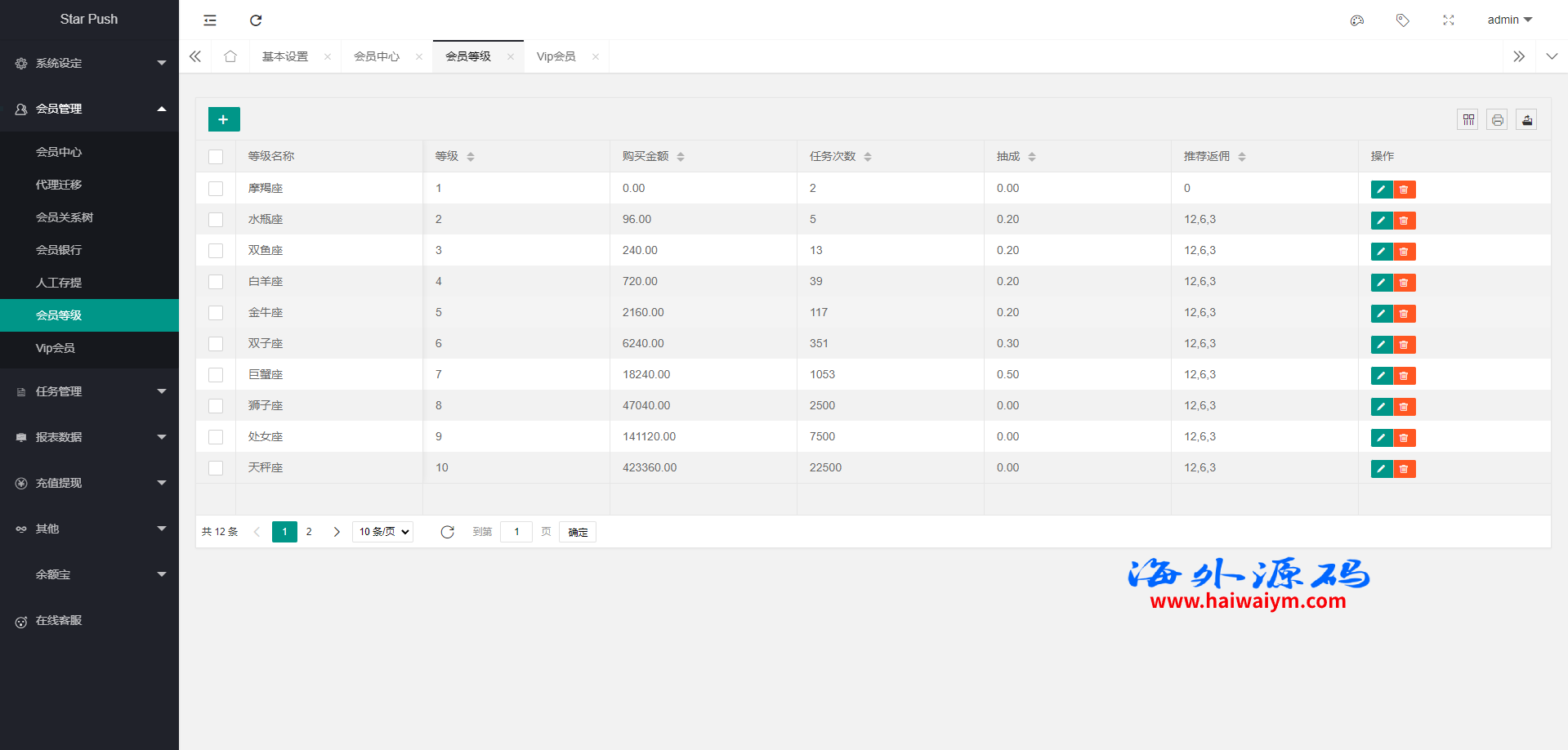Click the page number input field
The width and height of the screenshot is (1568, 750).
[x=516, y=532]
